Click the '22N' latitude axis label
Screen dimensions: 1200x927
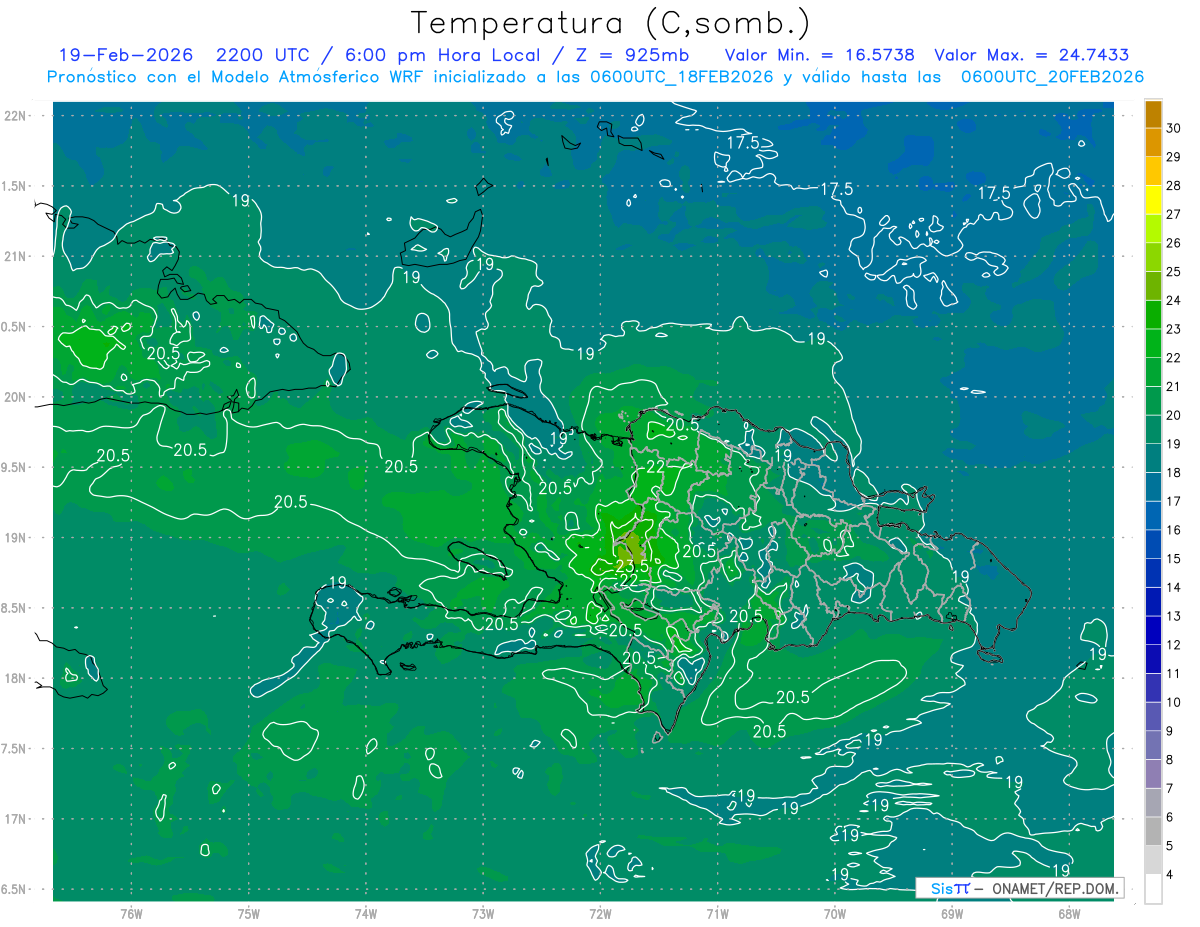click(16, 115)
